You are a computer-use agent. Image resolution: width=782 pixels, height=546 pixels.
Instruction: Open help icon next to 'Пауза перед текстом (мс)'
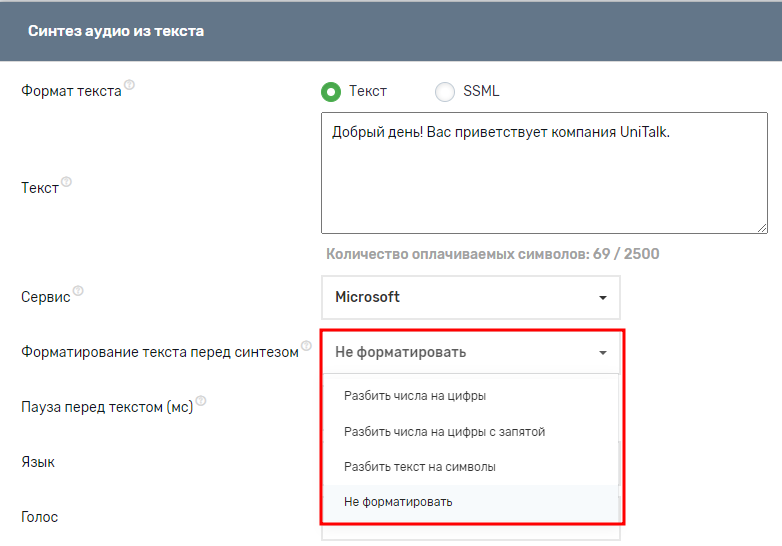coord(201,401)
